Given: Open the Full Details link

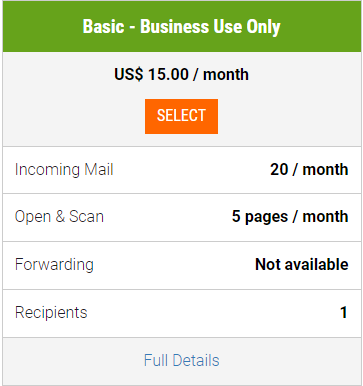Looking at the screenshot, I should [x=182, y=360].
